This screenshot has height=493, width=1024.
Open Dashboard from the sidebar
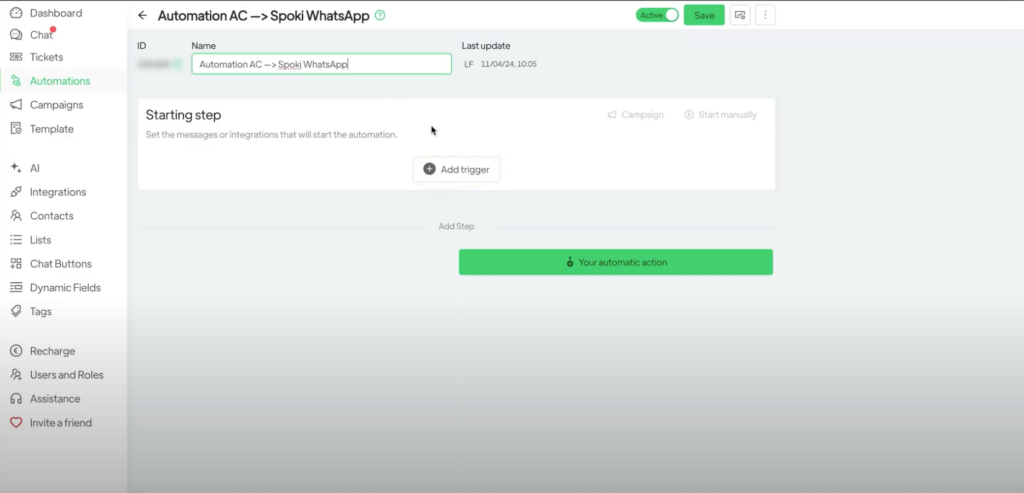(x=56, y=13)
